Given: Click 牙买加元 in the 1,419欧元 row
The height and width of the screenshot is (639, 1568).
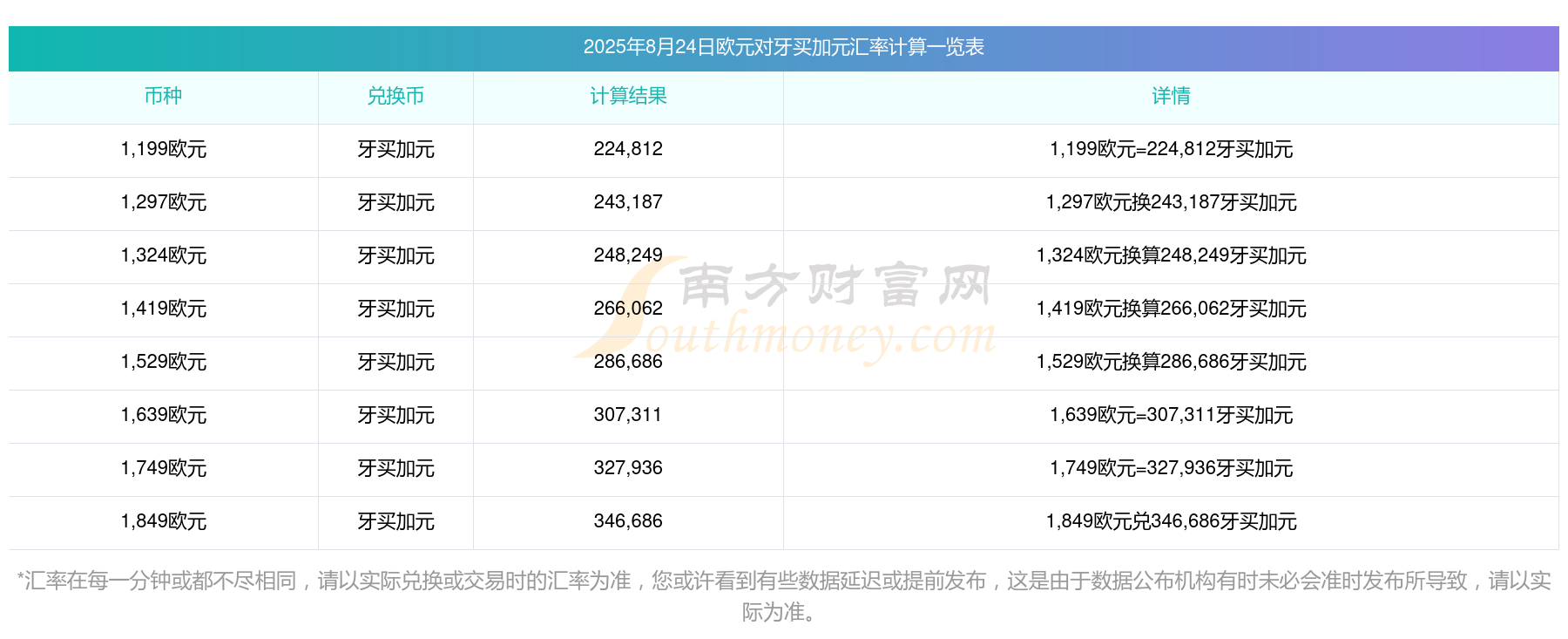Looking at the screenshot, I should (x=395, y=309).
